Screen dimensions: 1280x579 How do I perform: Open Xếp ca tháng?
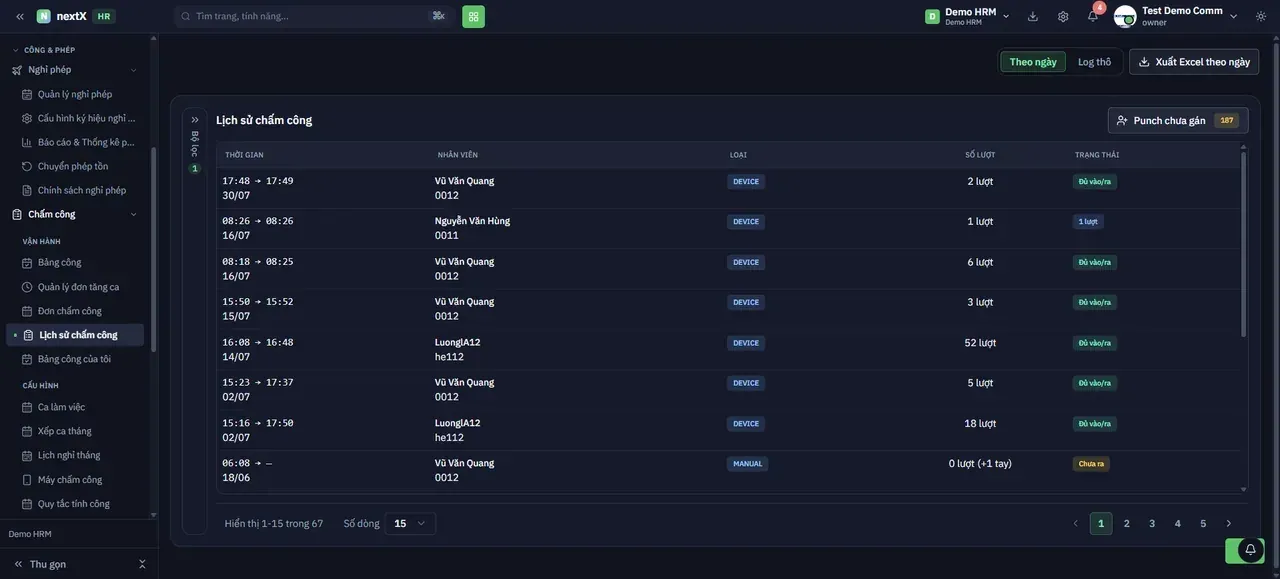[x=64, y=431]
